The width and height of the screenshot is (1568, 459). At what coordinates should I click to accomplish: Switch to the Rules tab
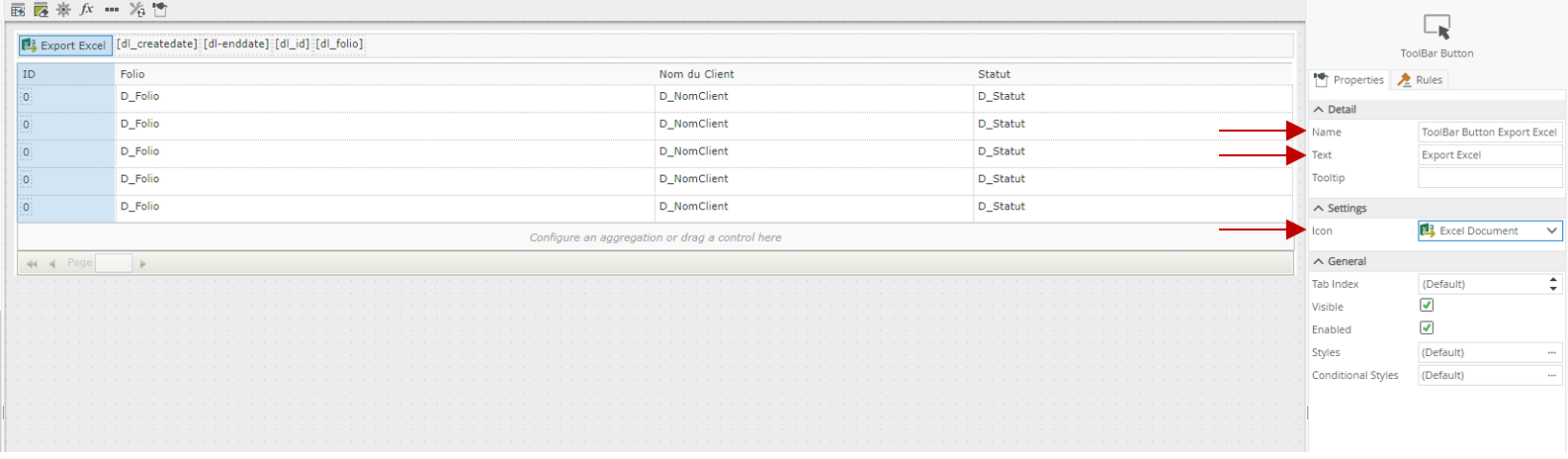point(1420,80)
